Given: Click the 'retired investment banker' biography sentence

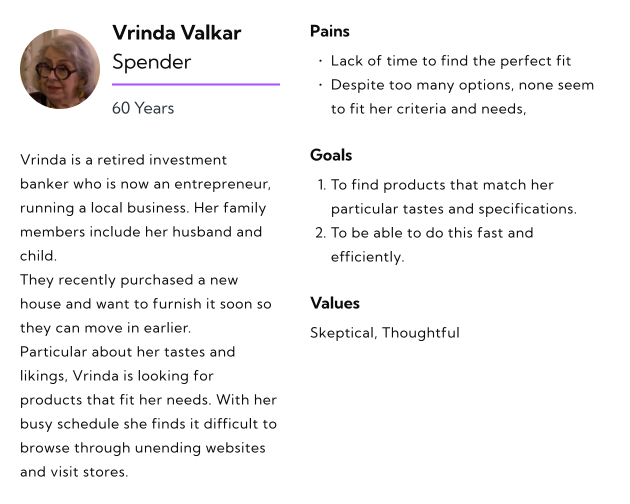Looking at the screenshot, I should click(x=145, y=172).
